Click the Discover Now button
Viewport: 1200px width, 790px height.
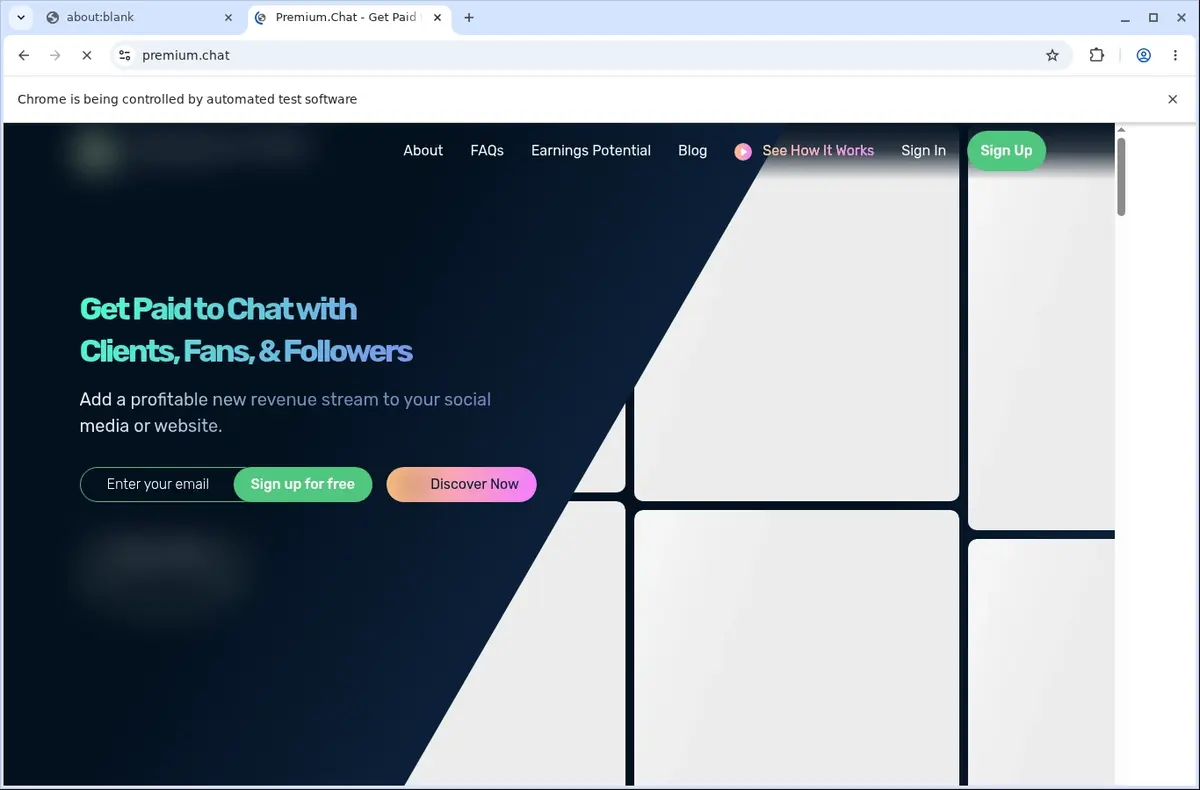(462, 484)
